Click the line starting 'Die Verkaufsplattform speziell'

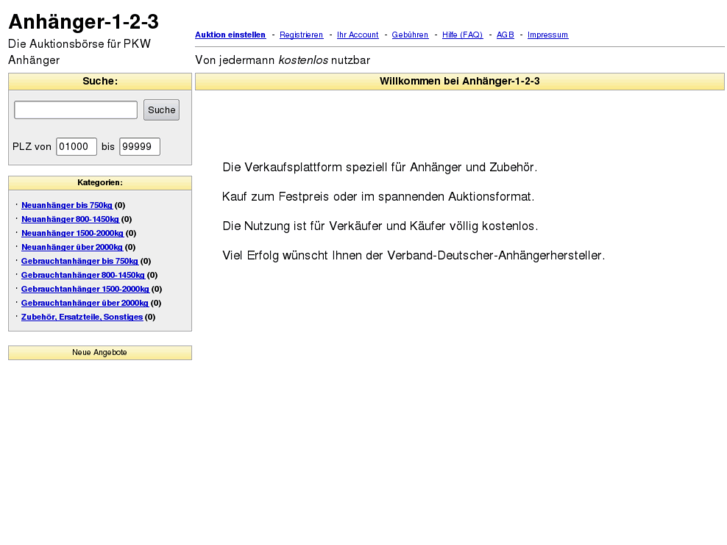[380, 167]
